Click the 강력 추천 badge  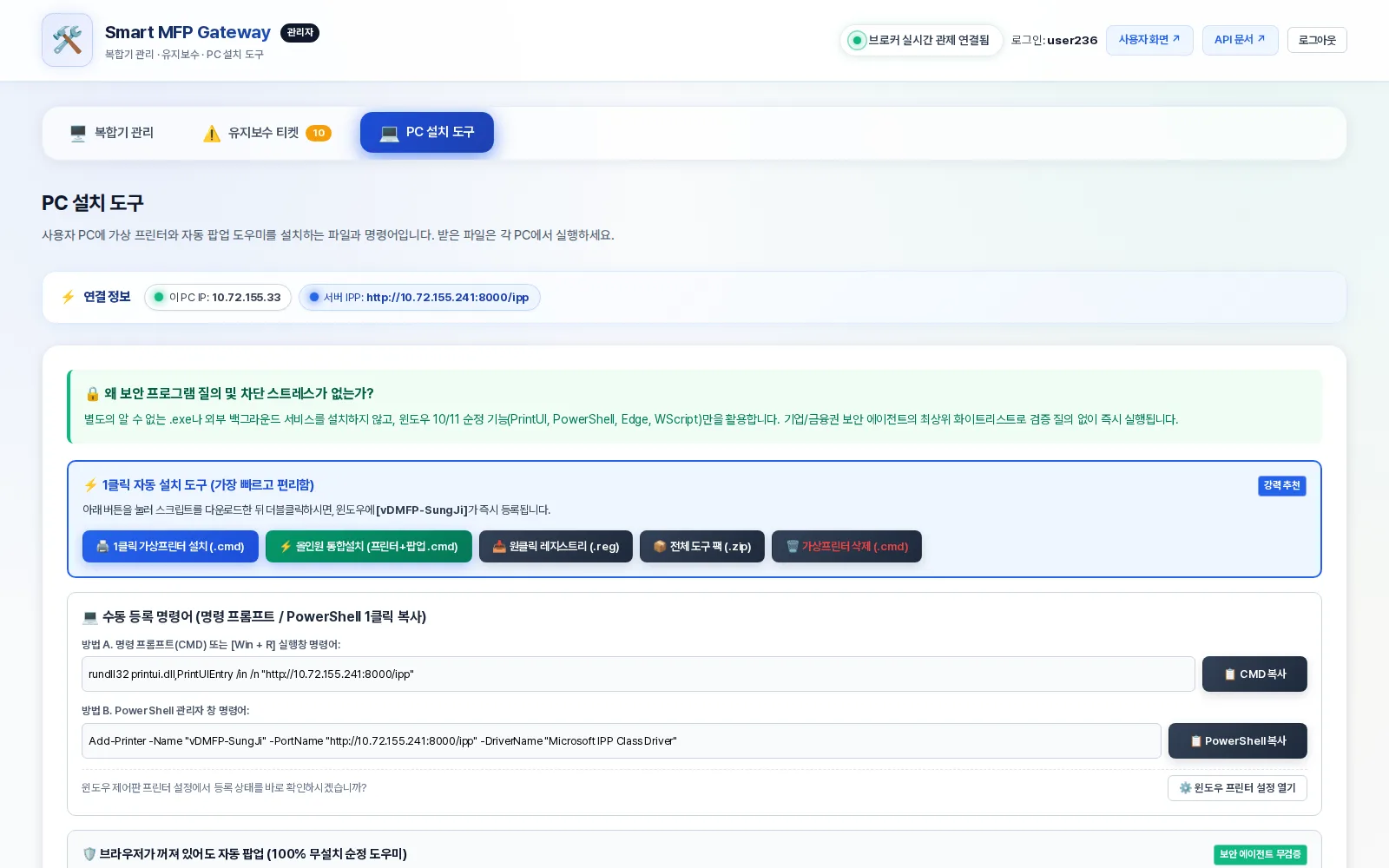tap(1282, 486)
